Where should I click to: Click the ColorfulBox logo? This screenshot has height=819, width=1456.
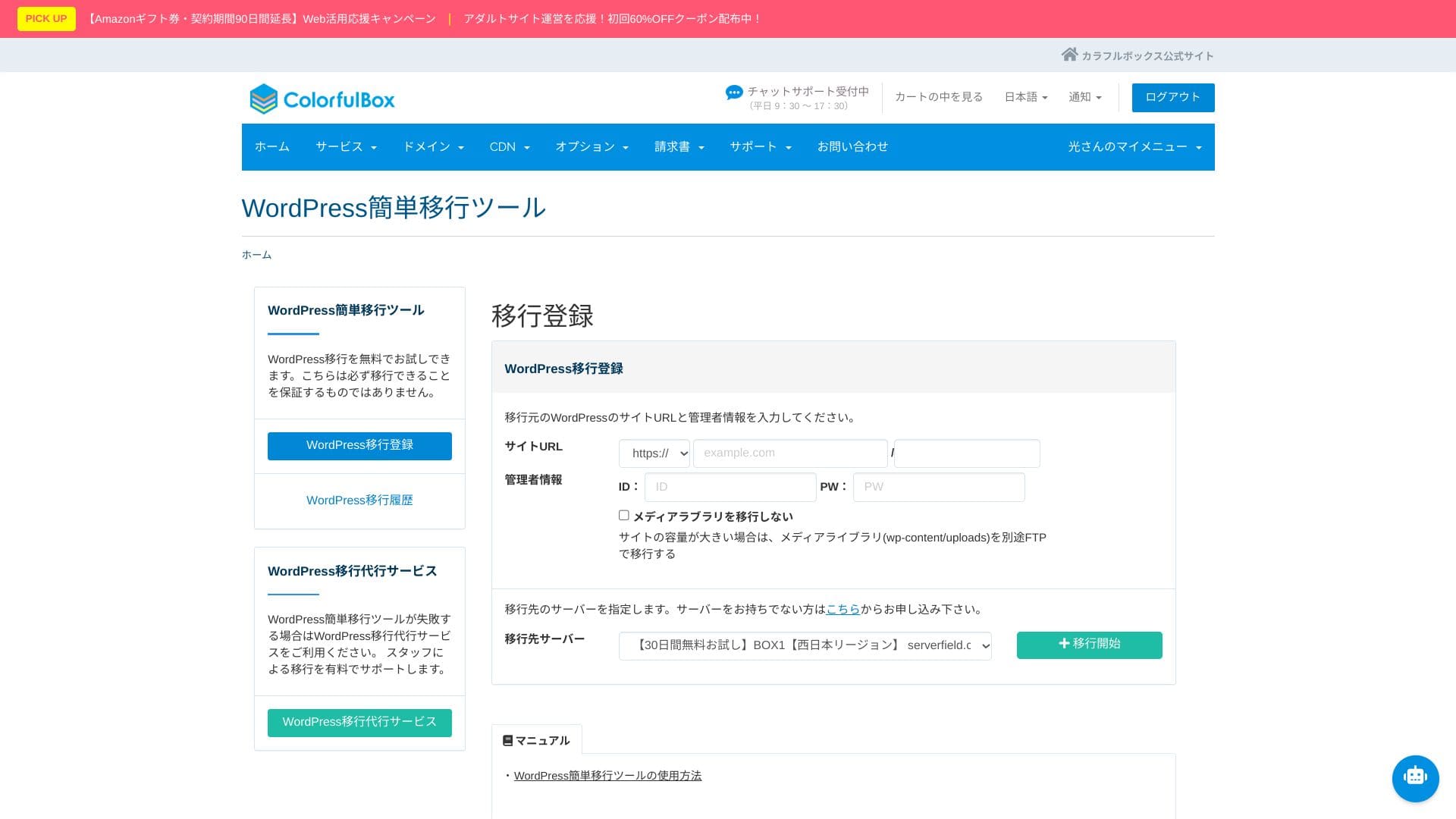click(322, 99)
